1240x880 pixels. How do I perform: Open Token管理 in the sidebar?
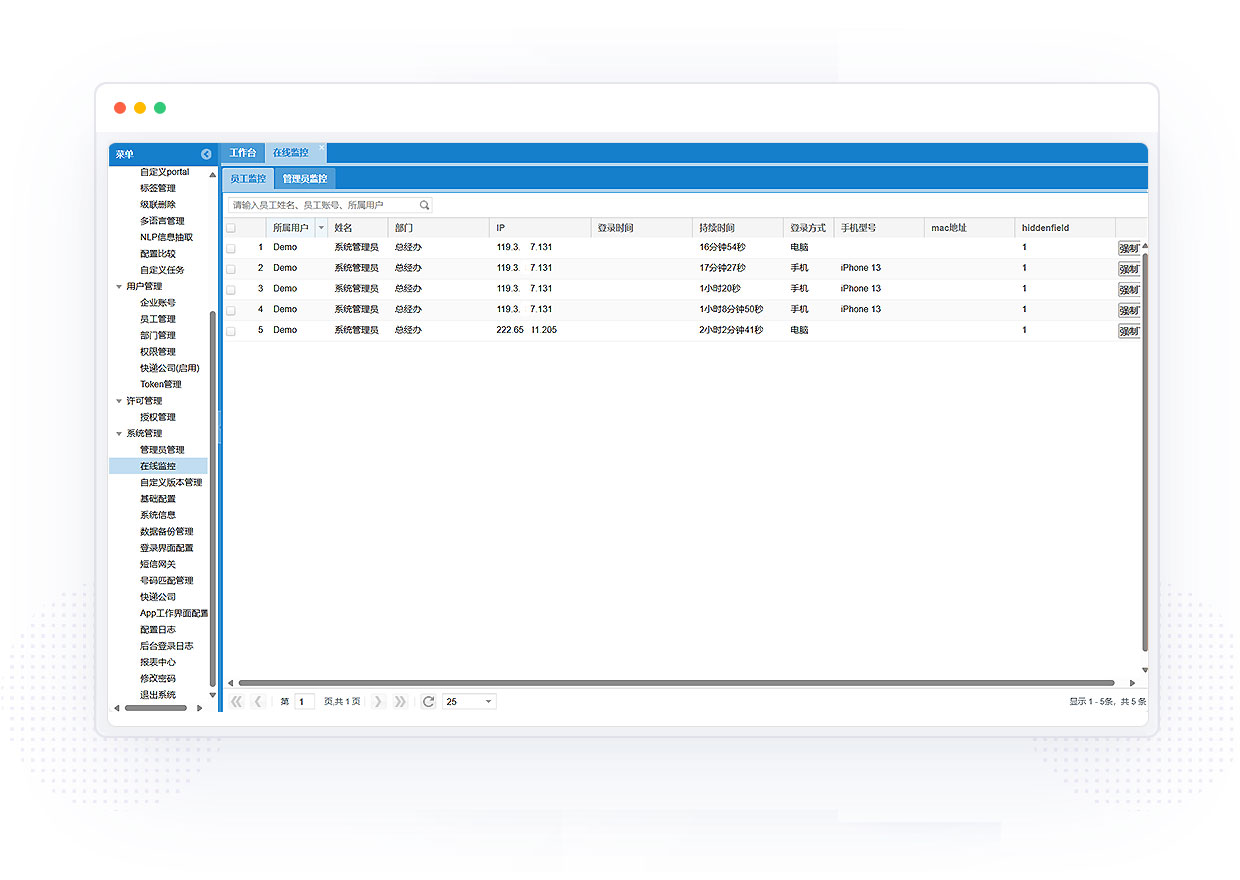tap(161, 384)
